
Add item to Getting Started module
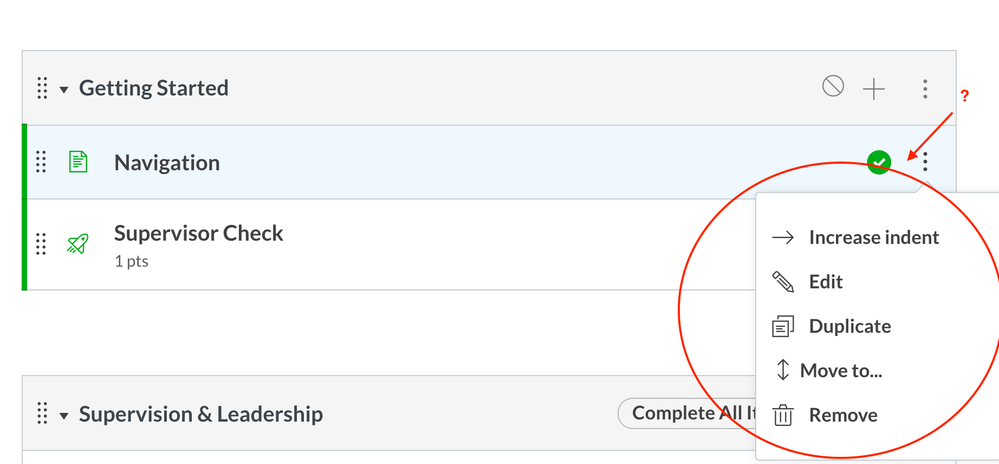click(x=874, y=89)
